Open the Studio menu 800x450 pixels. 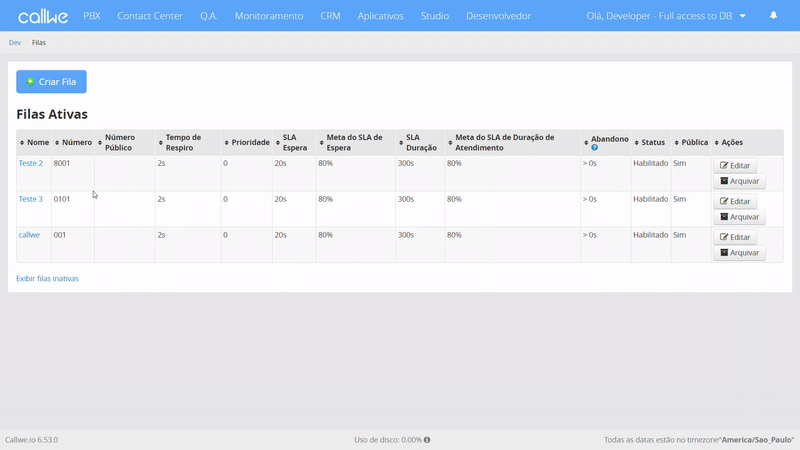click(x=435, y=16)
